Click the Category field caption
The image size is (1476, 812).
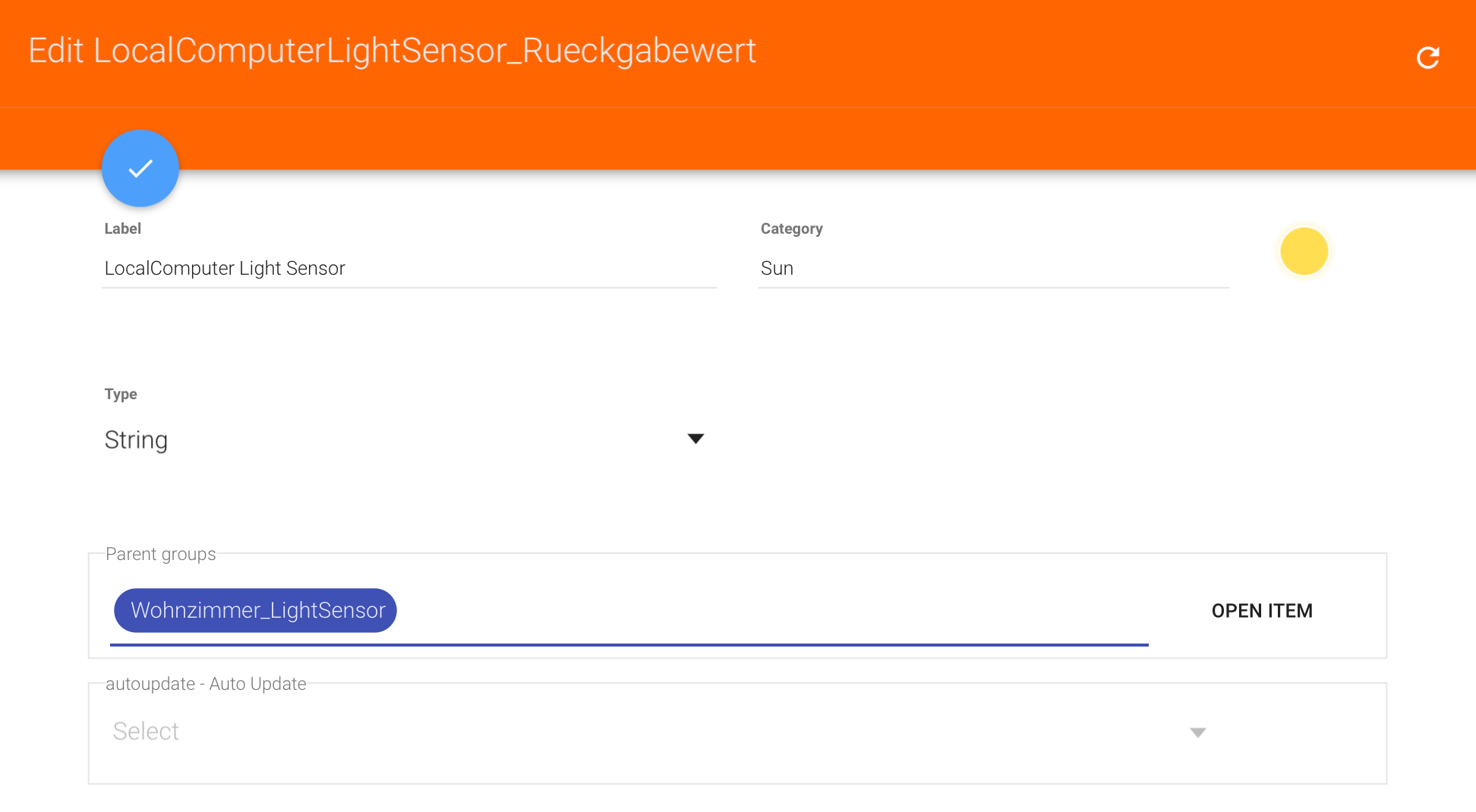tap(791, 228)
